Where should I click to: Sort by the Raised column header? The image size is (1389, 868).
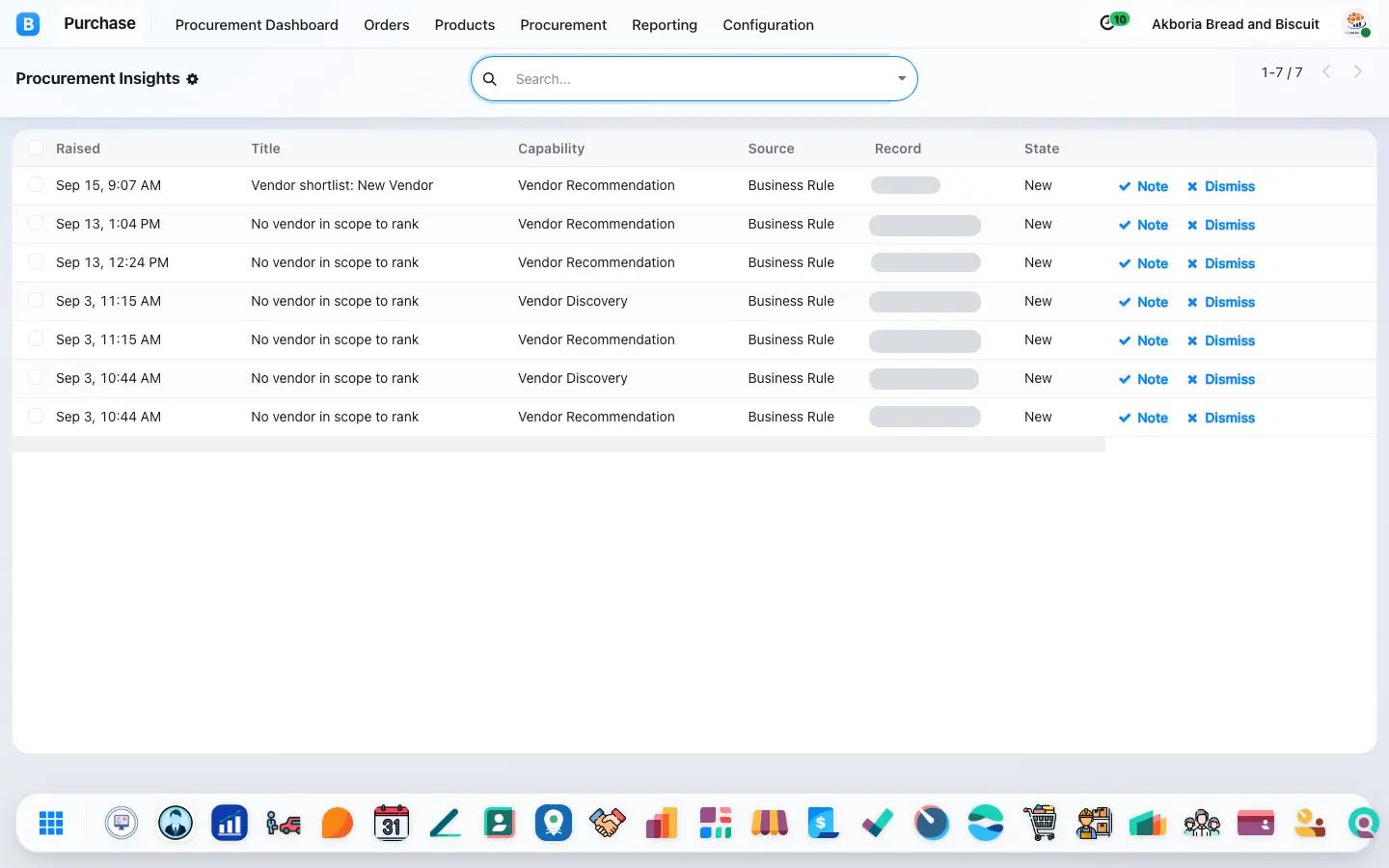coord(78,149)
